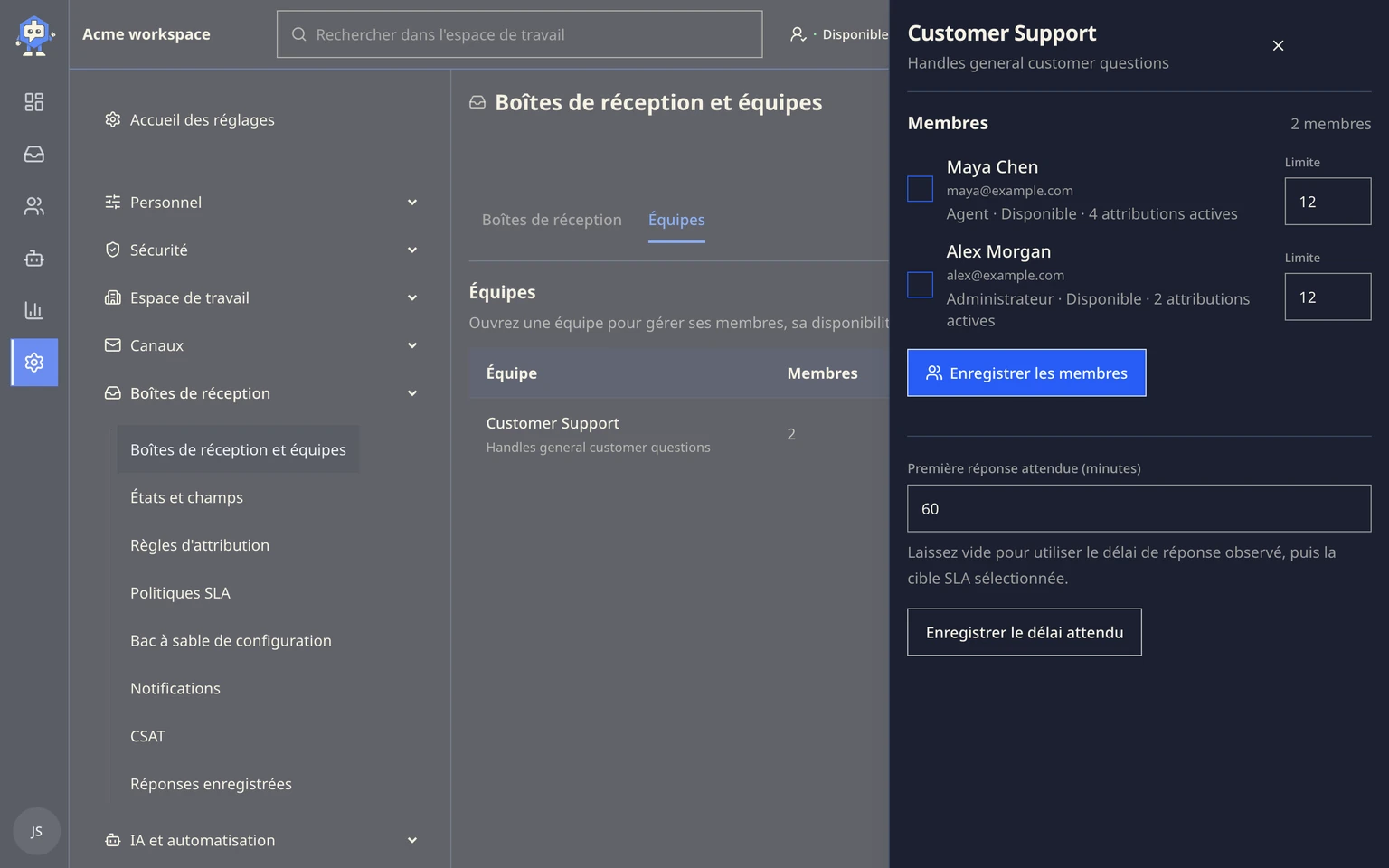Open the JS user avatar

(x=36, y=831)
